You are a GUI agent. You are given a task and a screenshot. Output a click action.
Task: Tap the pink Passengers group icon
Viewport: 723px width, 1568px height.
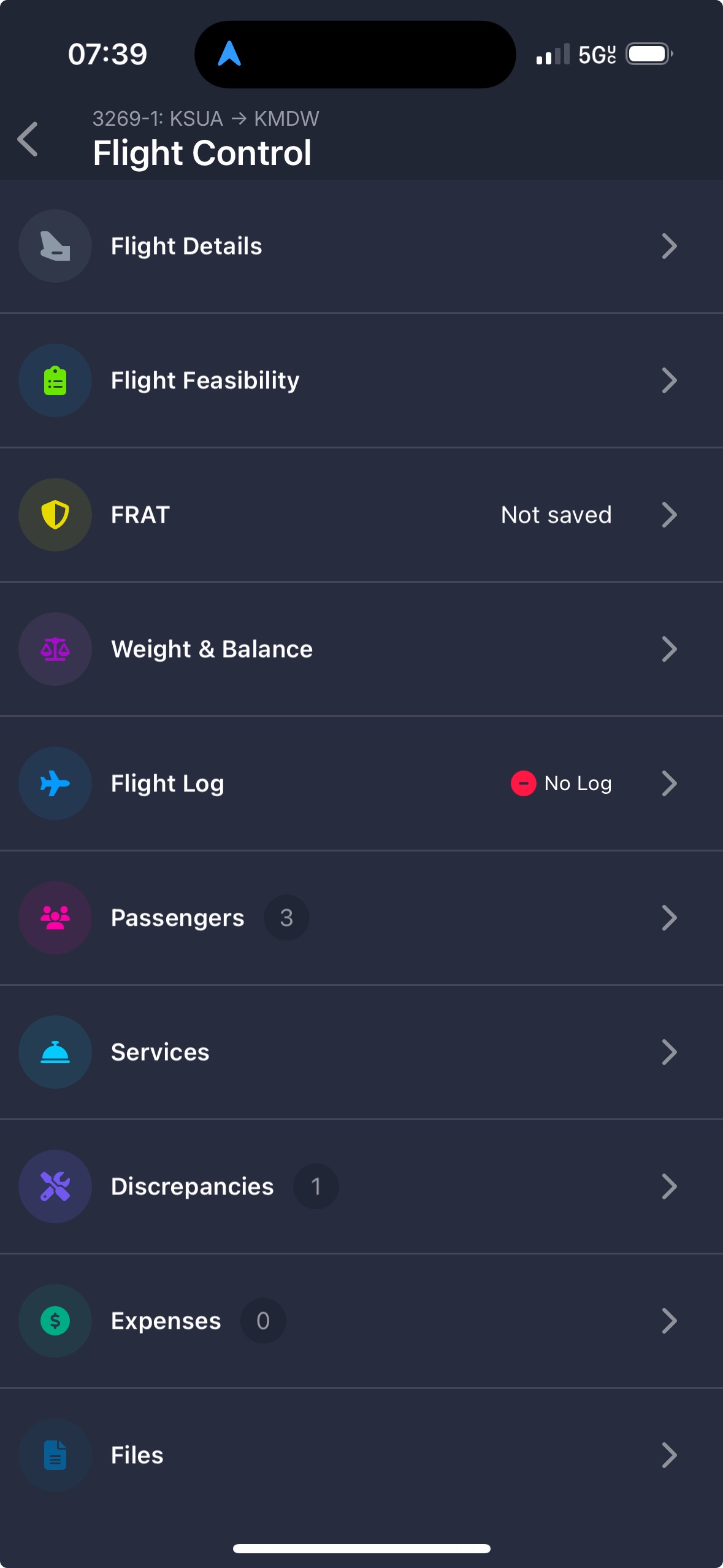tap(55, 918)
